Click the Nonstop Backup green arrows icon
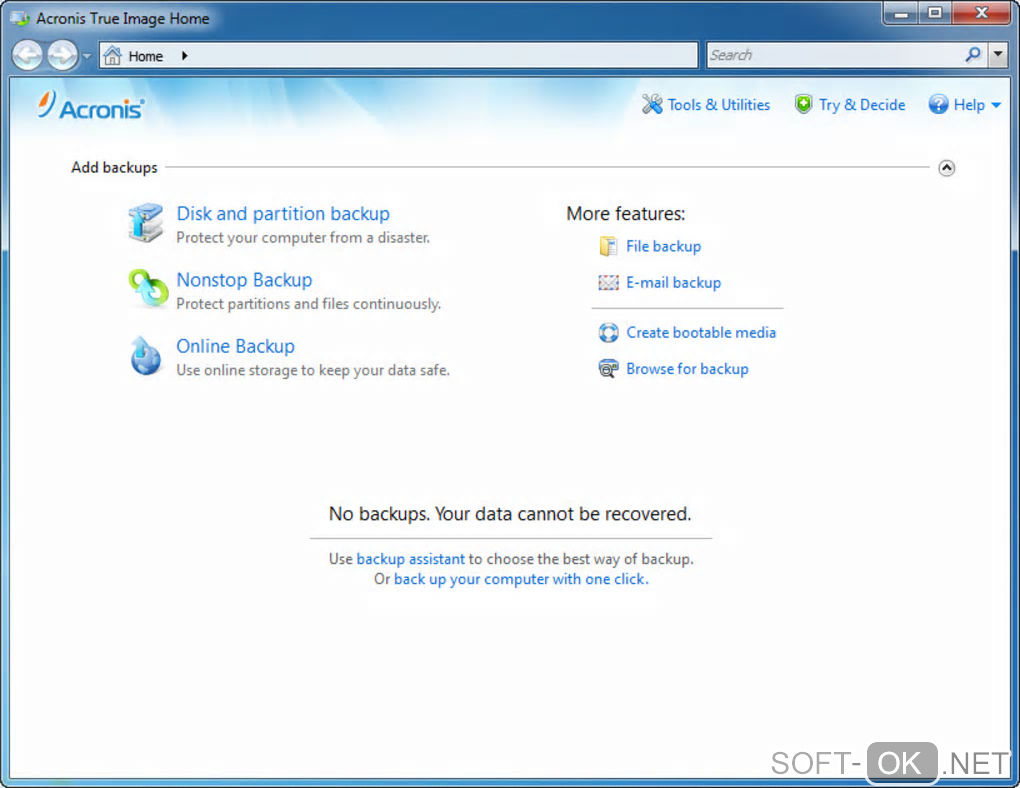Viewport: 1020px width, 788px height. [x=148, y=288]
